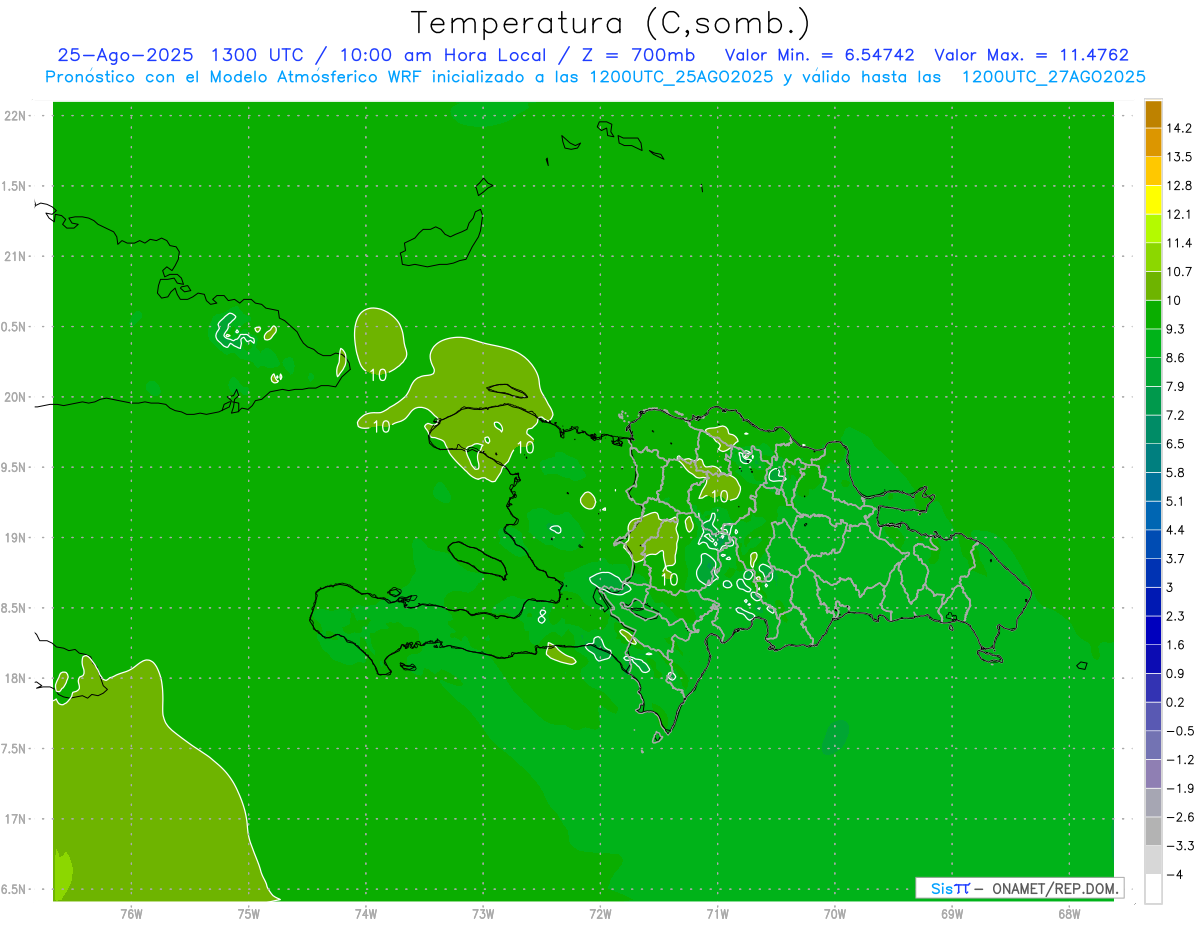Click the "76W" longitude axis label

click(x=131, y=914)
